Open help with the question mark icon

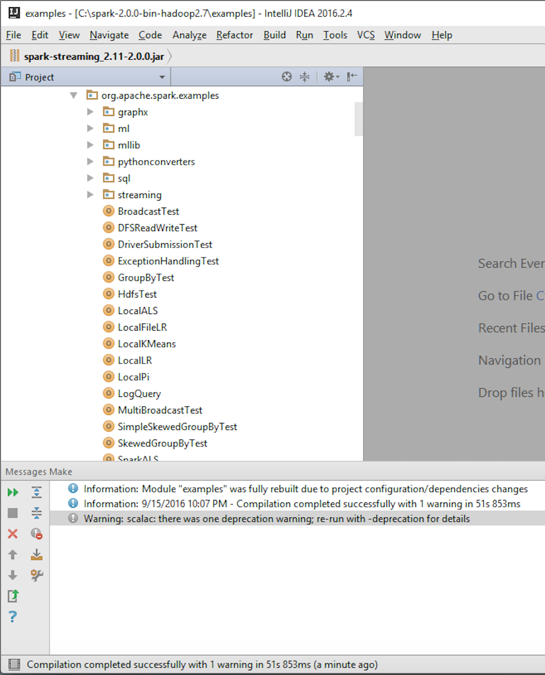tap(13, 616)
